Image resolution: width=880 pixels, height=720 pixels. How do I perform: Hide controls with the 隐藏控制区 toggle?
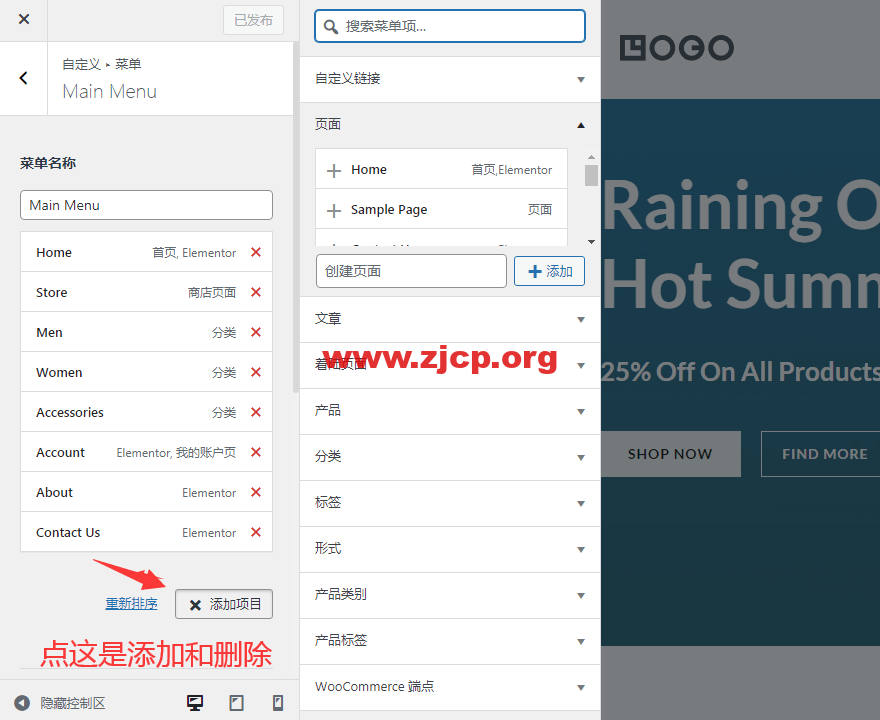tap(60, 703)
